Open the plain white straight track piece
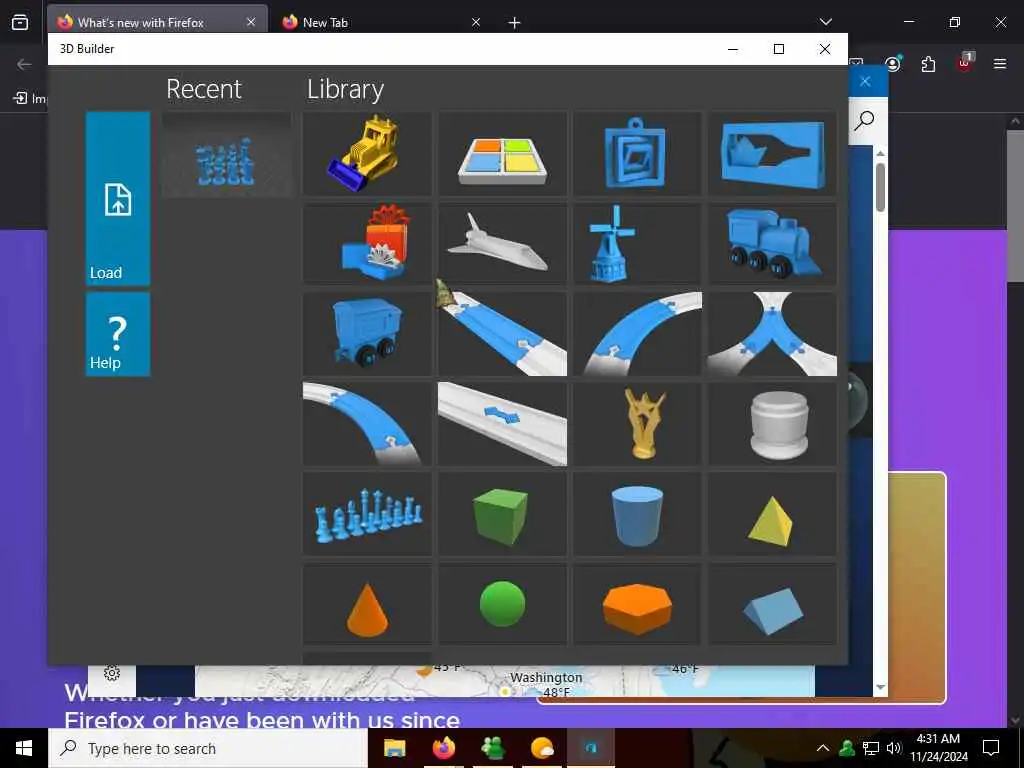 pyautogui.click(x=502, y=424)
